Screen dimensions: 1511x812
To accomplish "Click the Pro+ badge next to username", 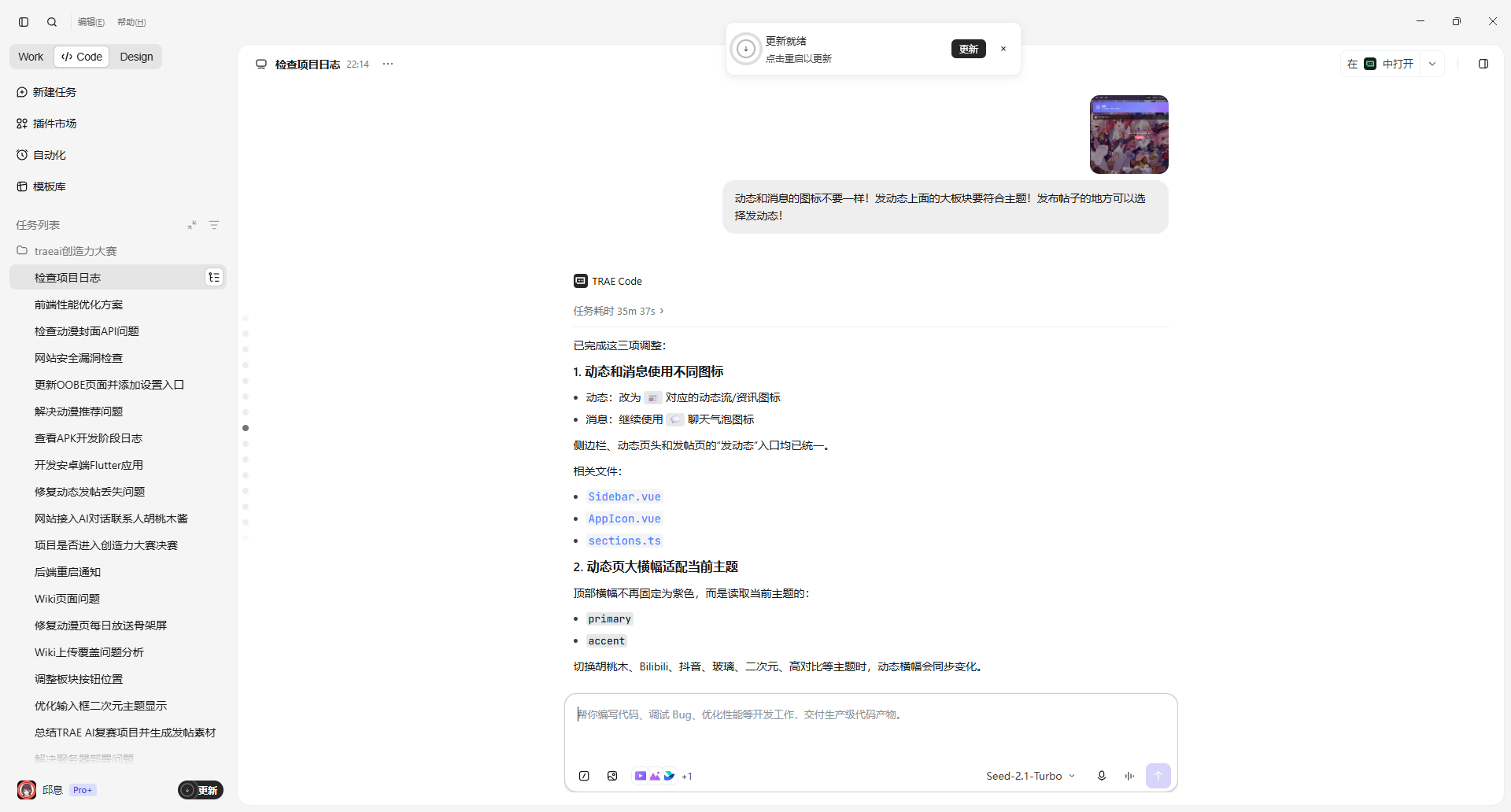I will [83, 790].
